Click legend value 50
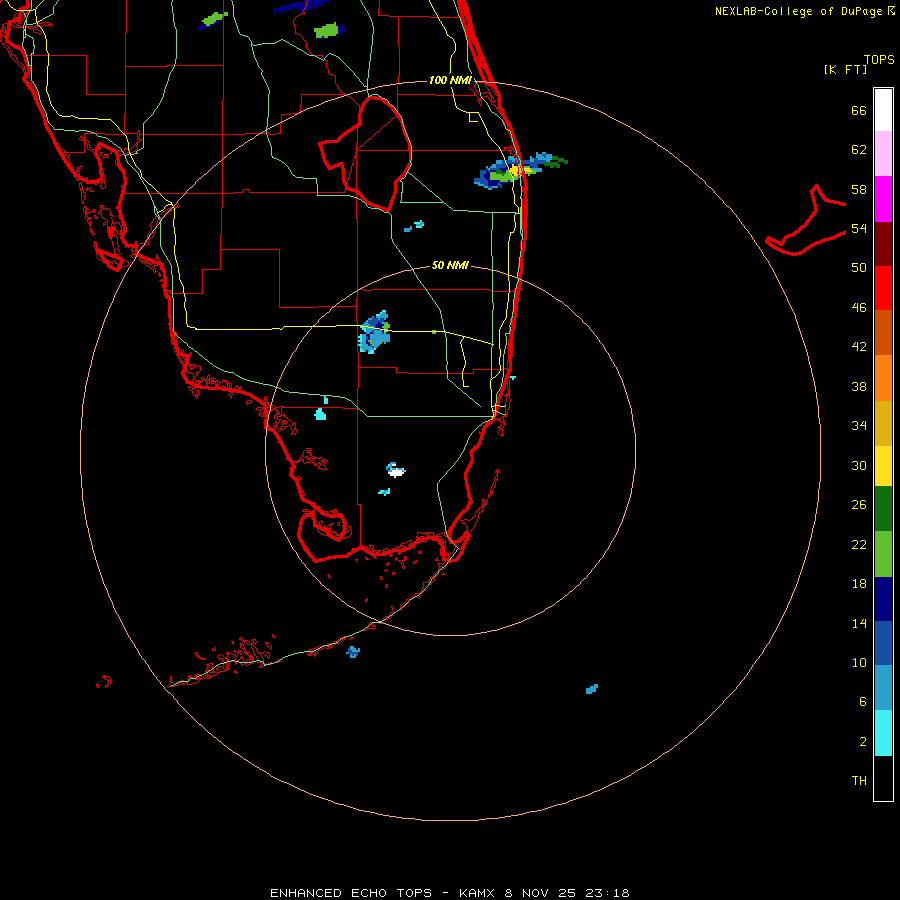 pos(859,268)
